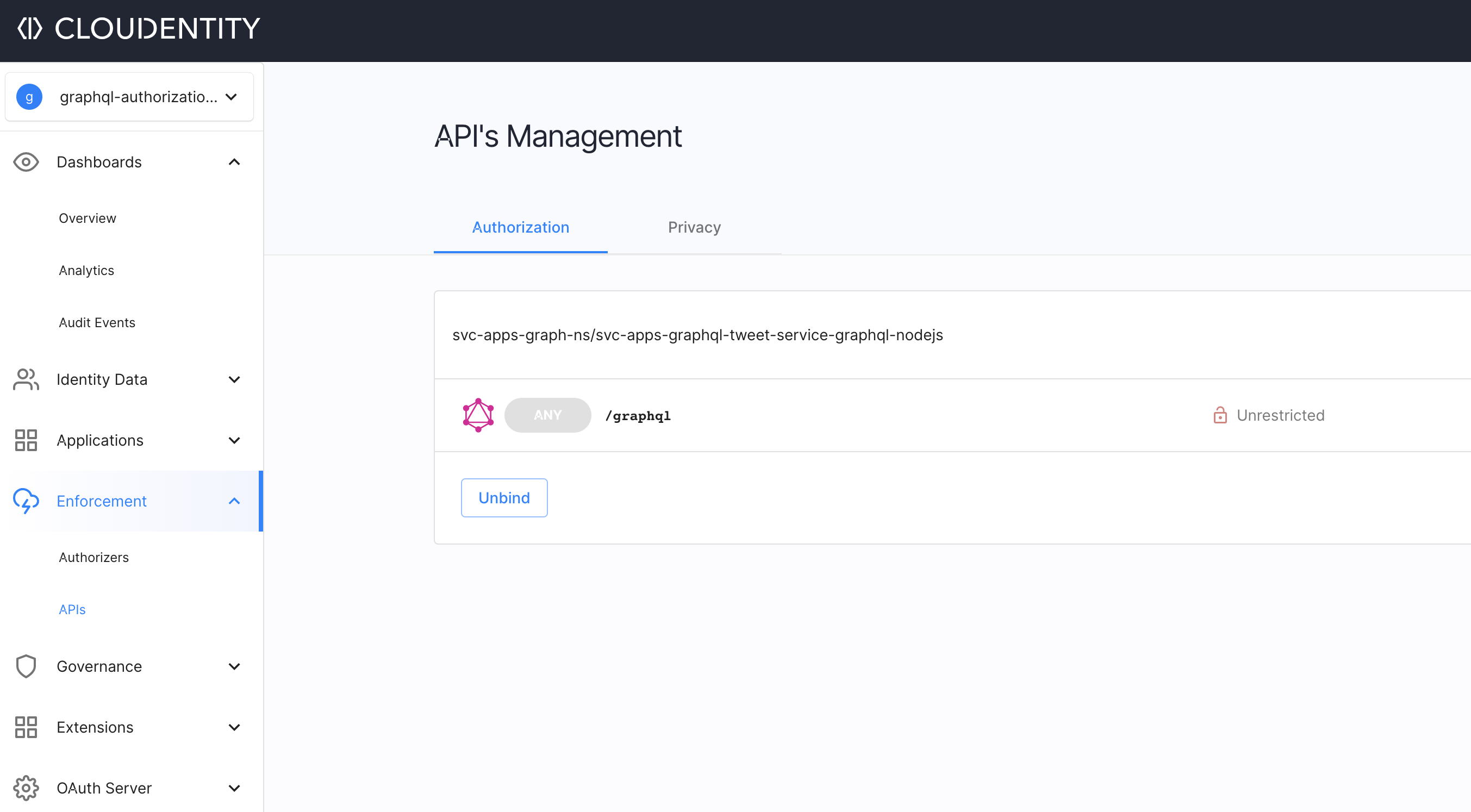Click the Unrestricted policy label
The height and width of the screenshot is (812, 1471).
(1280, 415)
